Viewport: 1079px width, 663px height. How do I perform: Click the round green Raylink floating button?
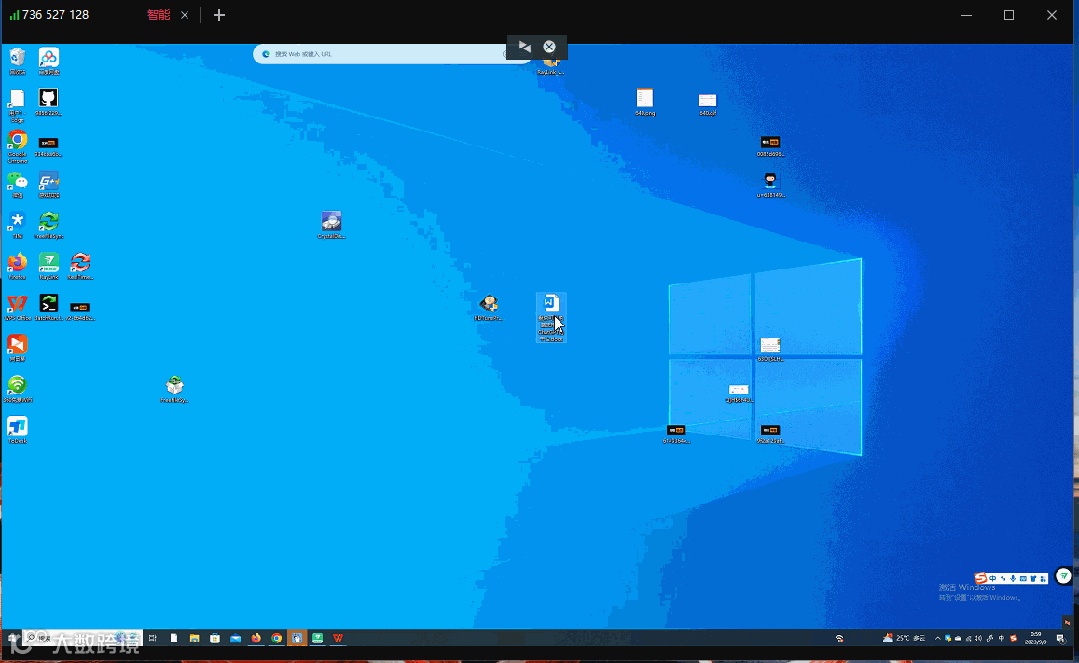[x=1064, y=576]
